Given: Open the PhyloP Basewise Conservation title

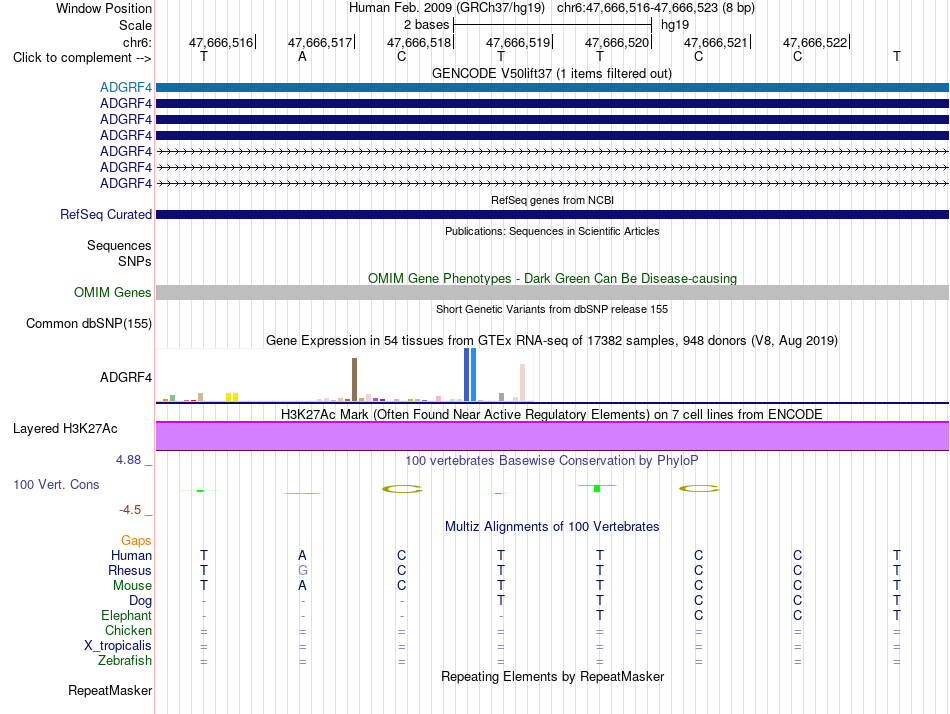Looking at the screenshot, I should click(552, 461).
